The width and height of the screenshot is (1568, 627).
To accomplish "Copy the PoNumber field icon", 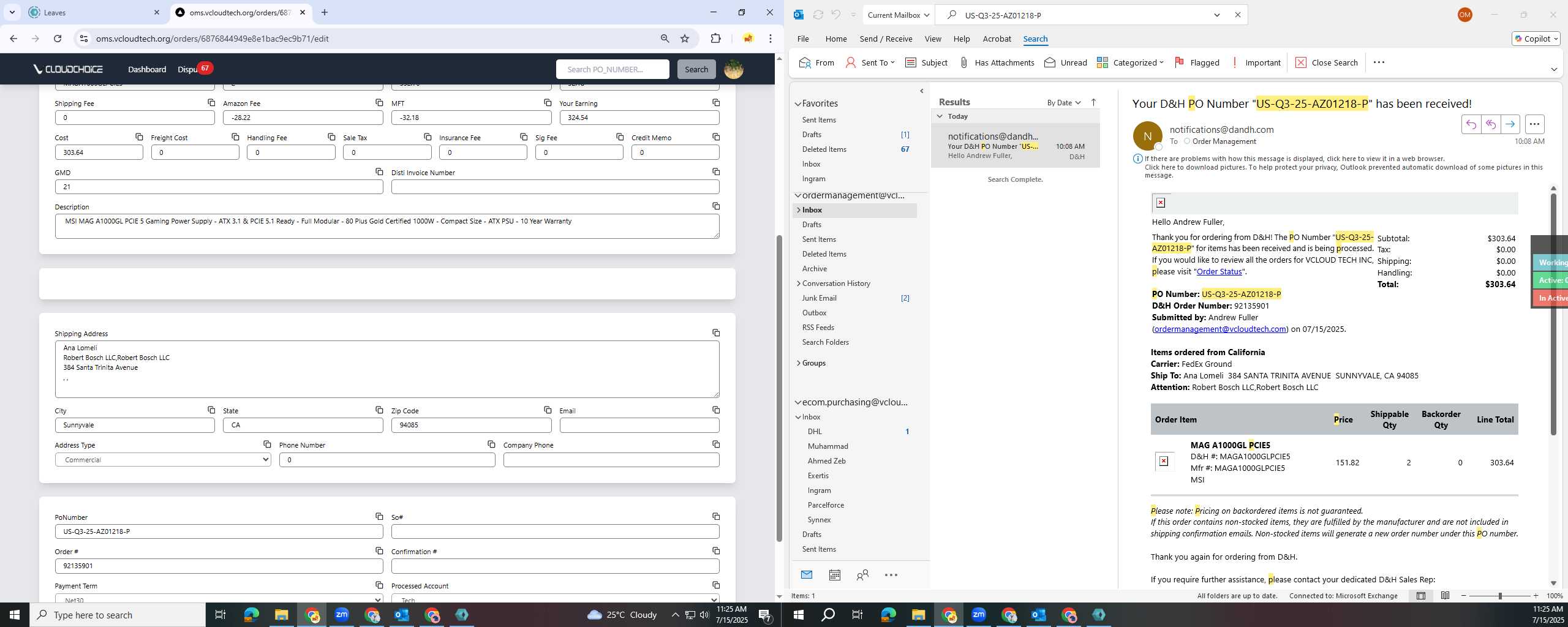I will pyautogui.click(x=379, y=516).
